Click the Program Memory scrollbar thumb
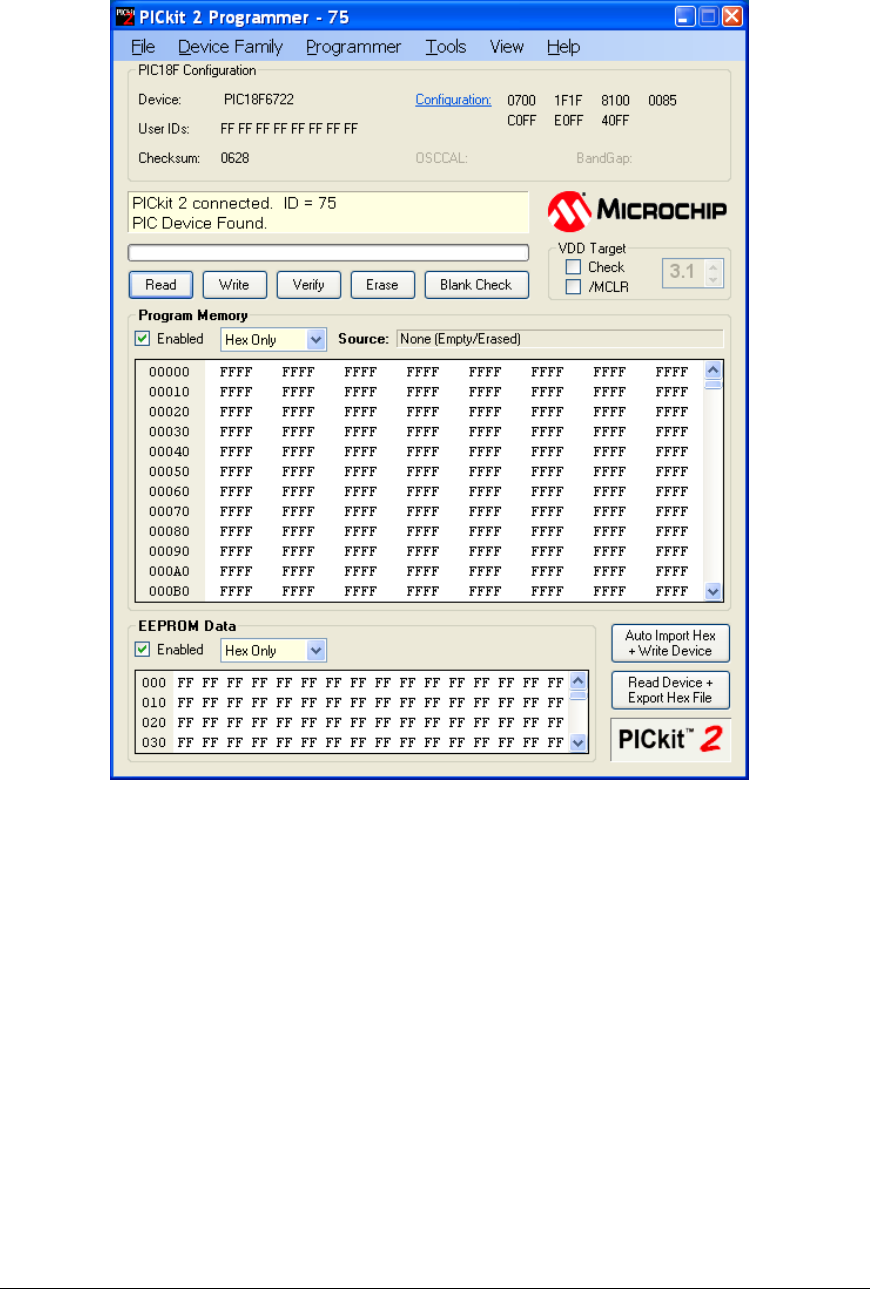The height and width of the screenshot is (1289, 870). [x=713, y=384]
